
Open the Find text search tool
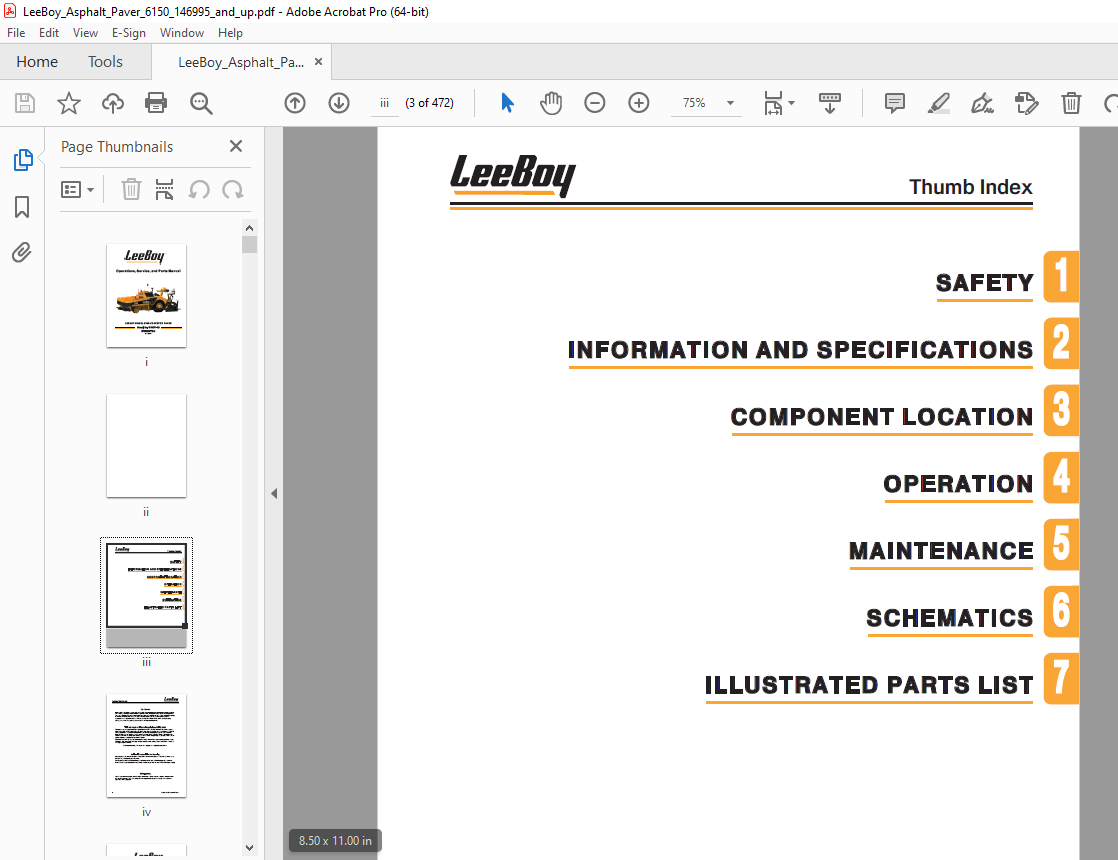click(201, 103)
